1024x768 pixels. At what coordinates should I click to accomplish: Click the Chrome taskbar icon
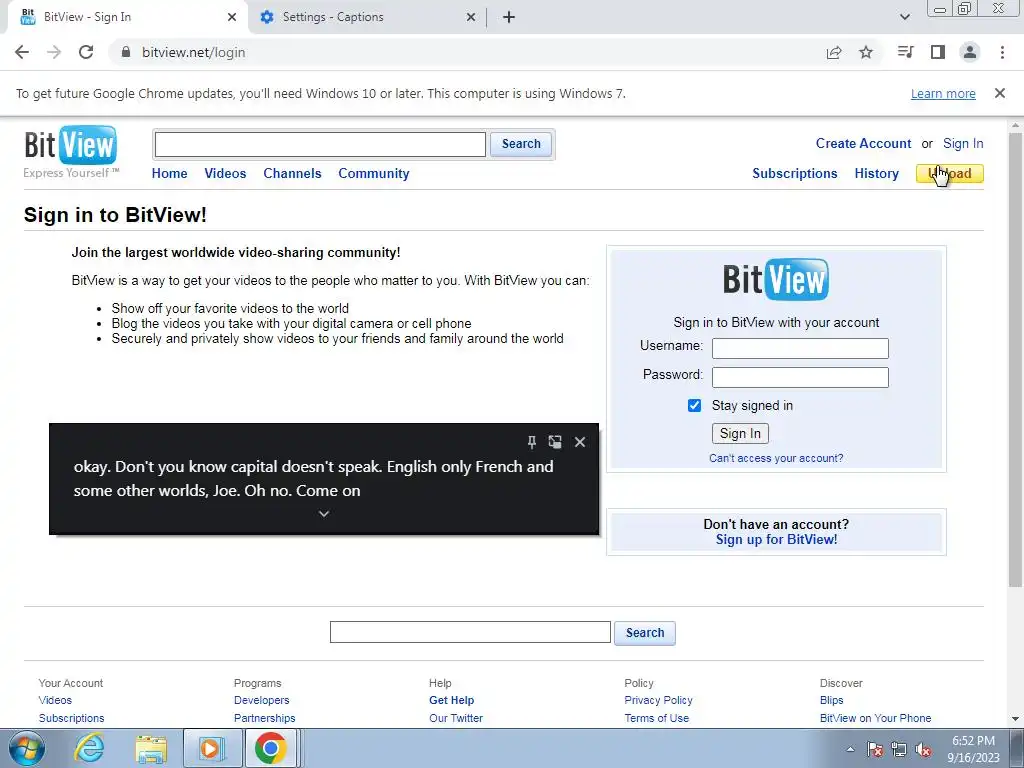click(271, 749)
